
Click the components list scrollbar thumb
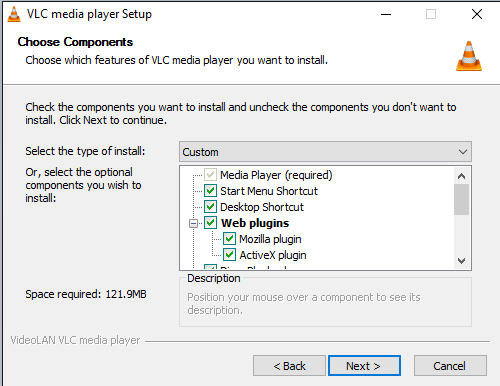click(x=461, y=199)
